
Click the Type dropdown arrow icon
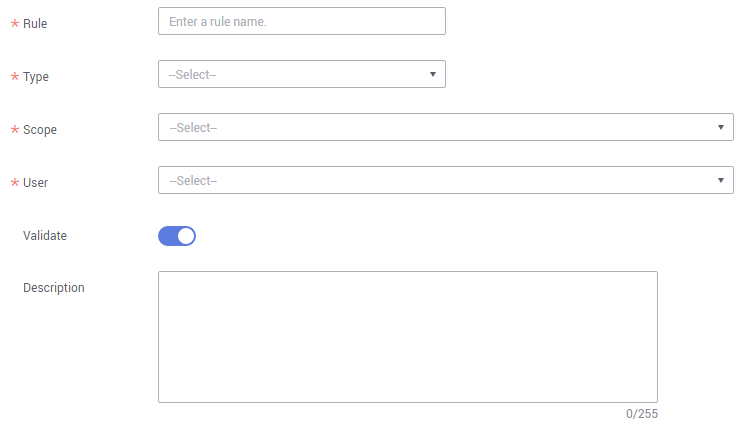pos(433,74)
